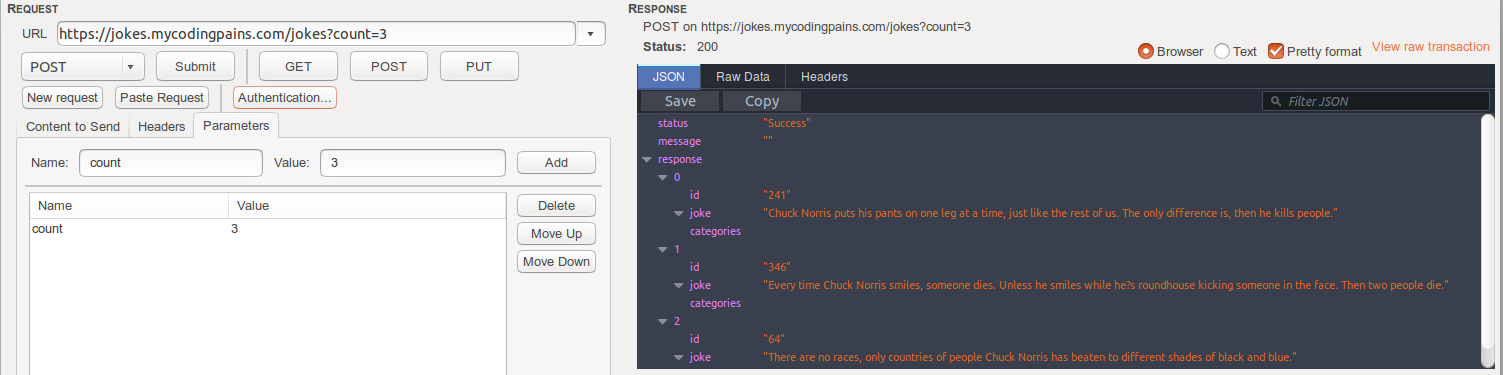Image resolution: width=1503 pixels, height=375 pixels.
Task: Open the URL history dropdown arrow
Action: tap(591, 34)
